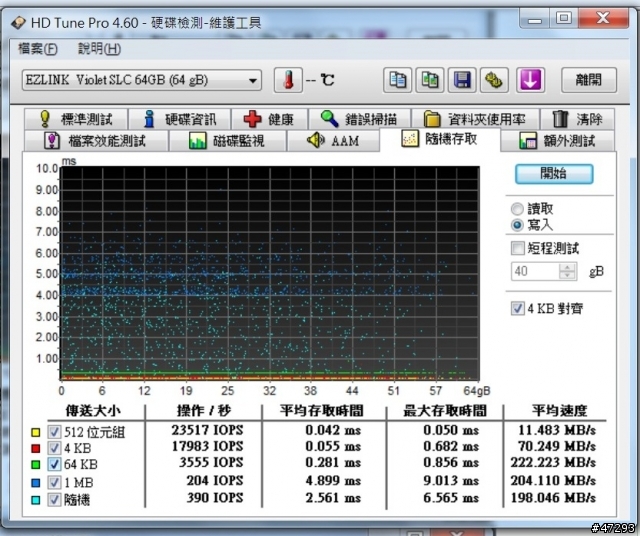Toggle the 隨機 random checkbox

(x=54, y=500)
